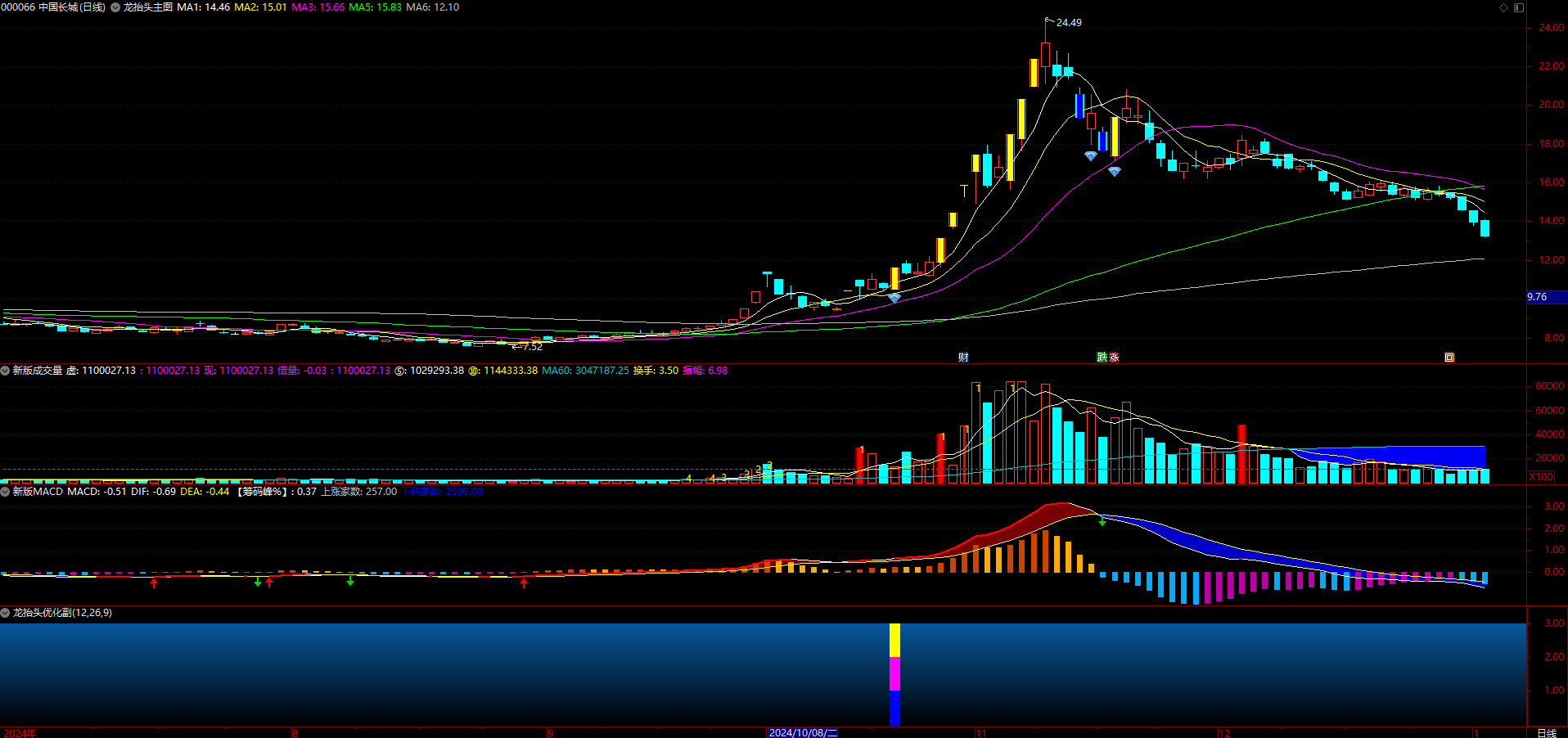Click the 倍量: -0.03 value

[x=302, y=371]
